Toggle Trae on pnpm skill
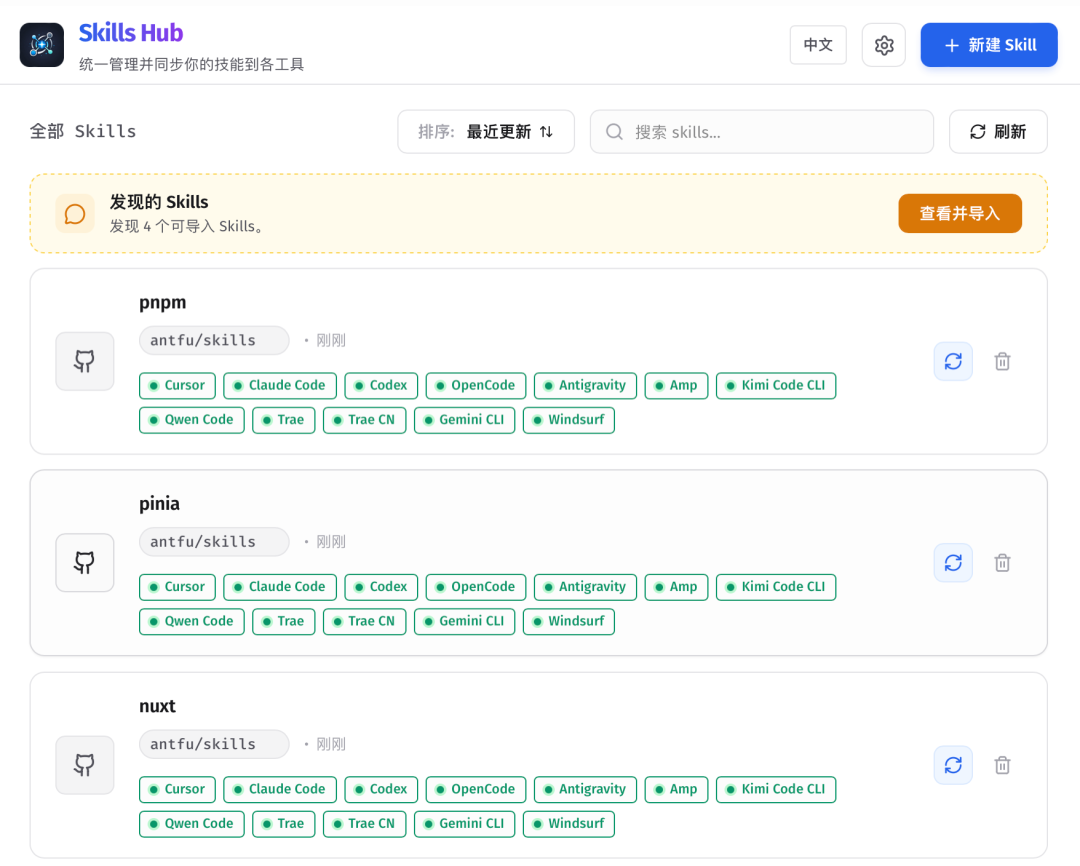 point(284,420)
